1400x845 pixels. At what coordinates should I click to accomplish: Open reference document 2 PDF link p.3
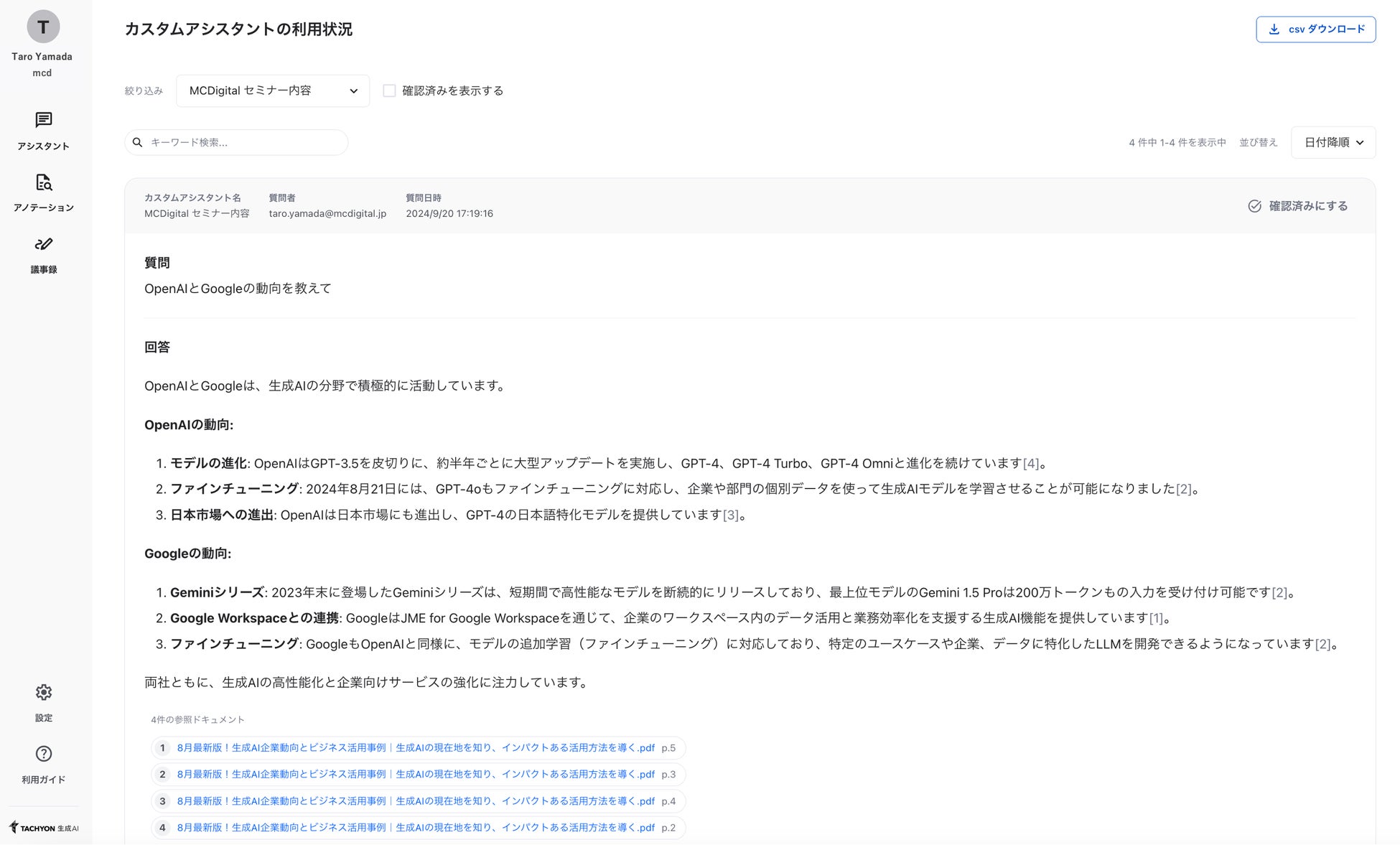coord(416,775)
